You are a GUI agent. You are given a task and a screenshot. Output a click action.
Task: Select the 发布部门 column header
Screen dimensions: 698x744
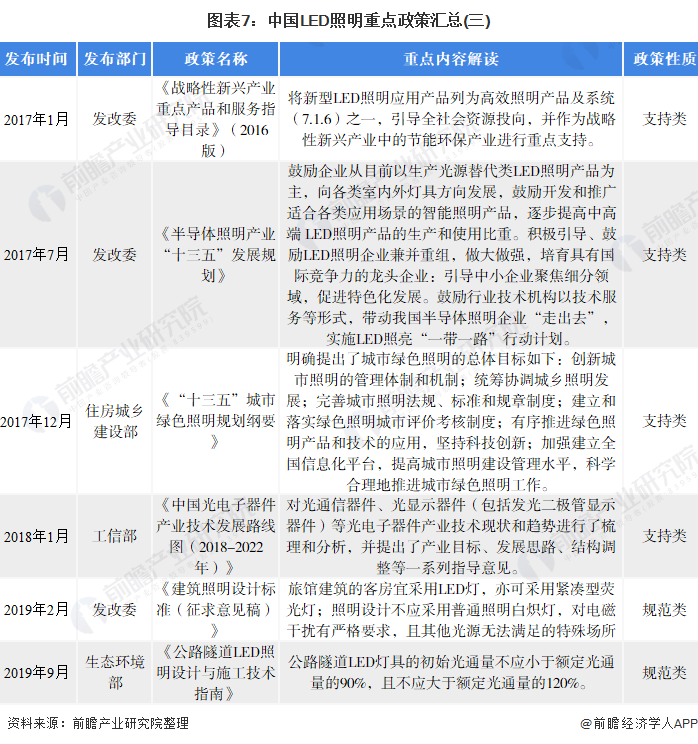point(116,59)
